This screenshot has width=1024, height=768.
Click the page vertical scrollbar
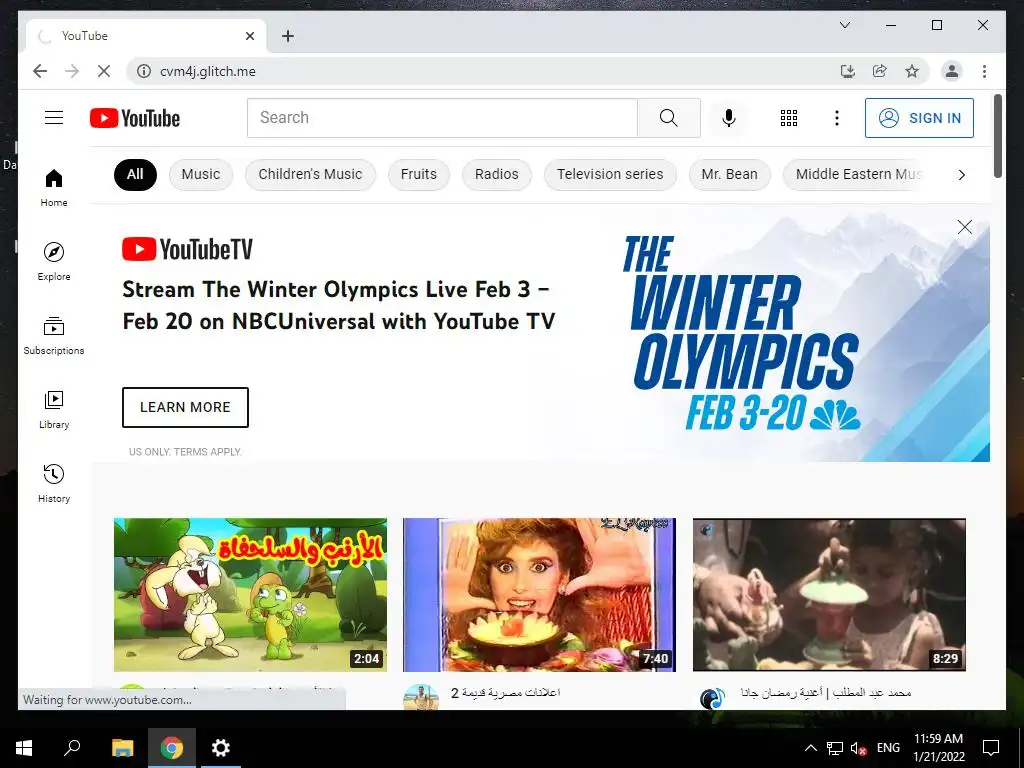click(x=998, y=136)
